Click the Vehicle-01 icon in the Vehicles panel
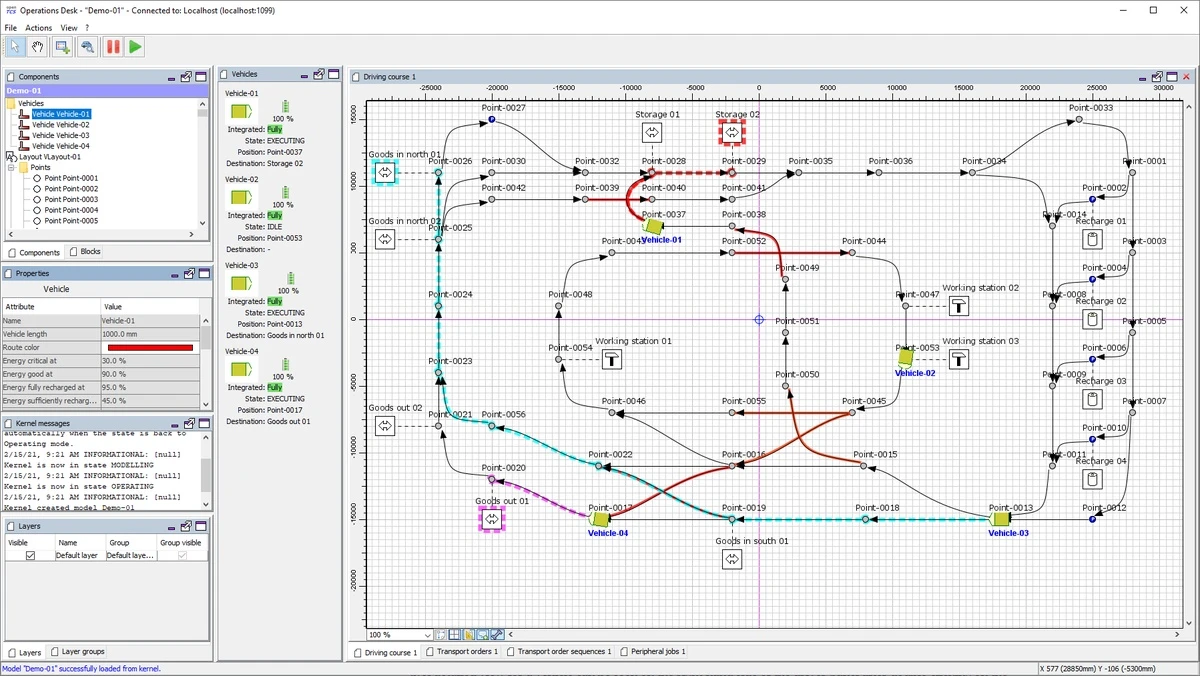The width and height of the screenshot is (1200, 676). click(x=243, y=111)
